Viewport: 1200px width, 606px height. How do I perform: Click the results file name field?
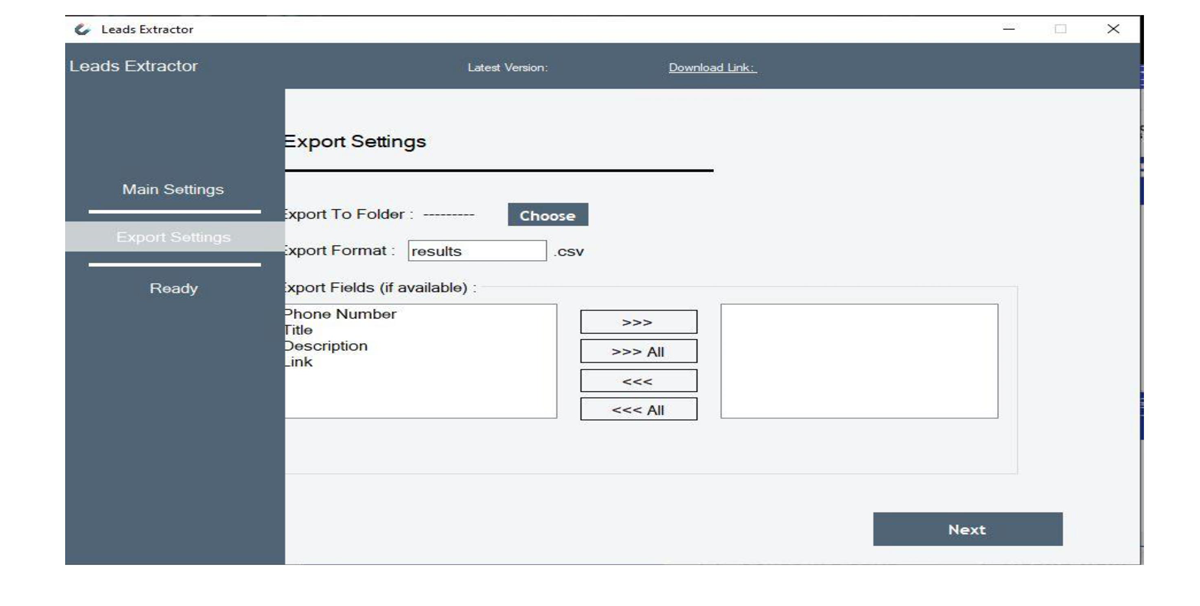477,251
